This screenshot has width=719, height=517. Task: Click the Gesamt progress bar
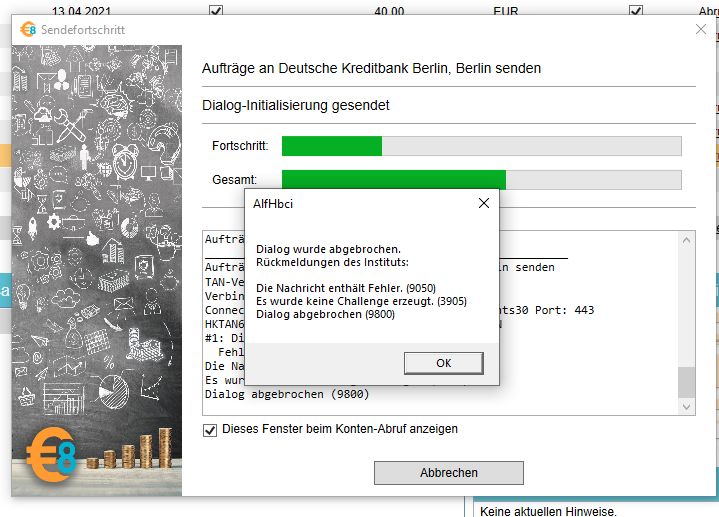pyautogui.click(x=481, y=179)
